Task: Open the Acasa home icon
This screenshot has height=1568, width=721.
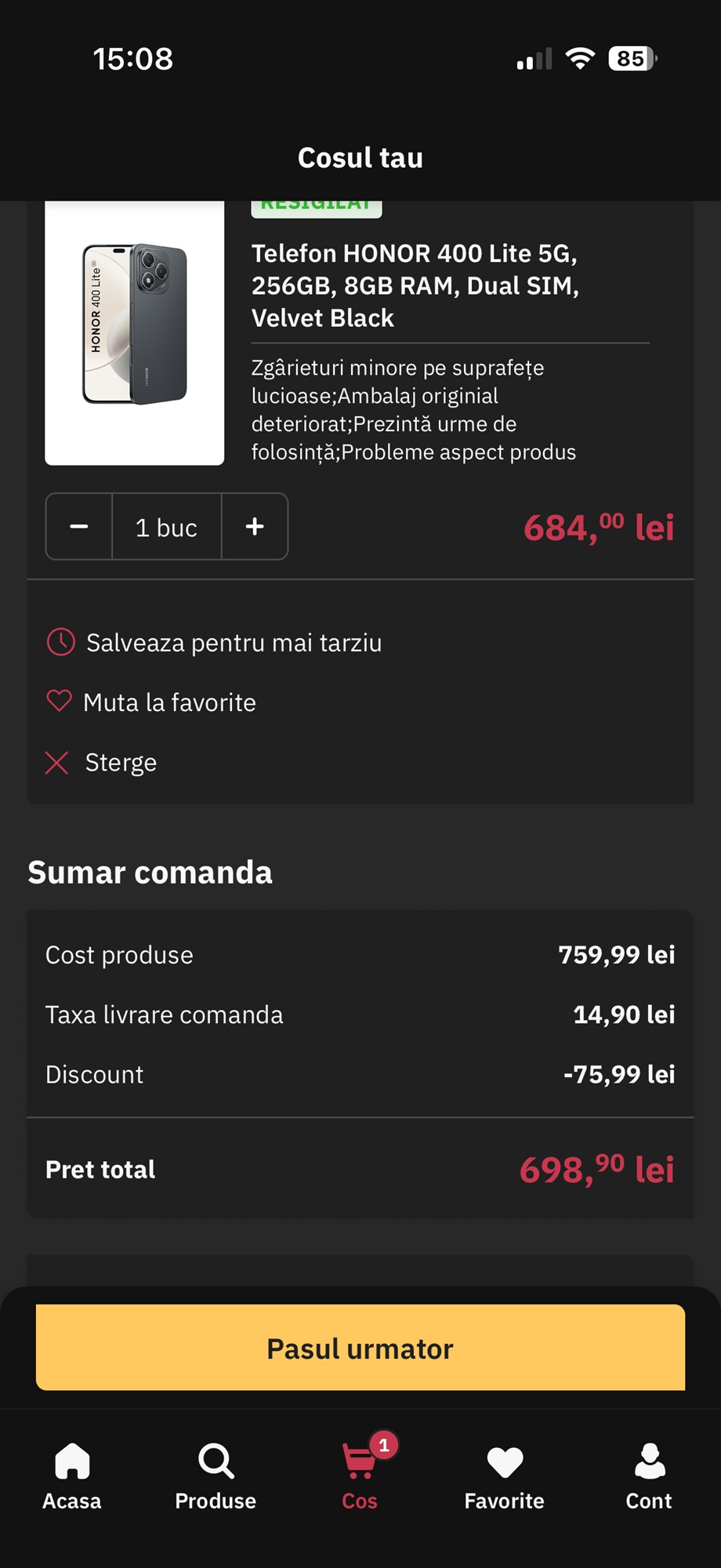Action: (x=72, y=1461)
